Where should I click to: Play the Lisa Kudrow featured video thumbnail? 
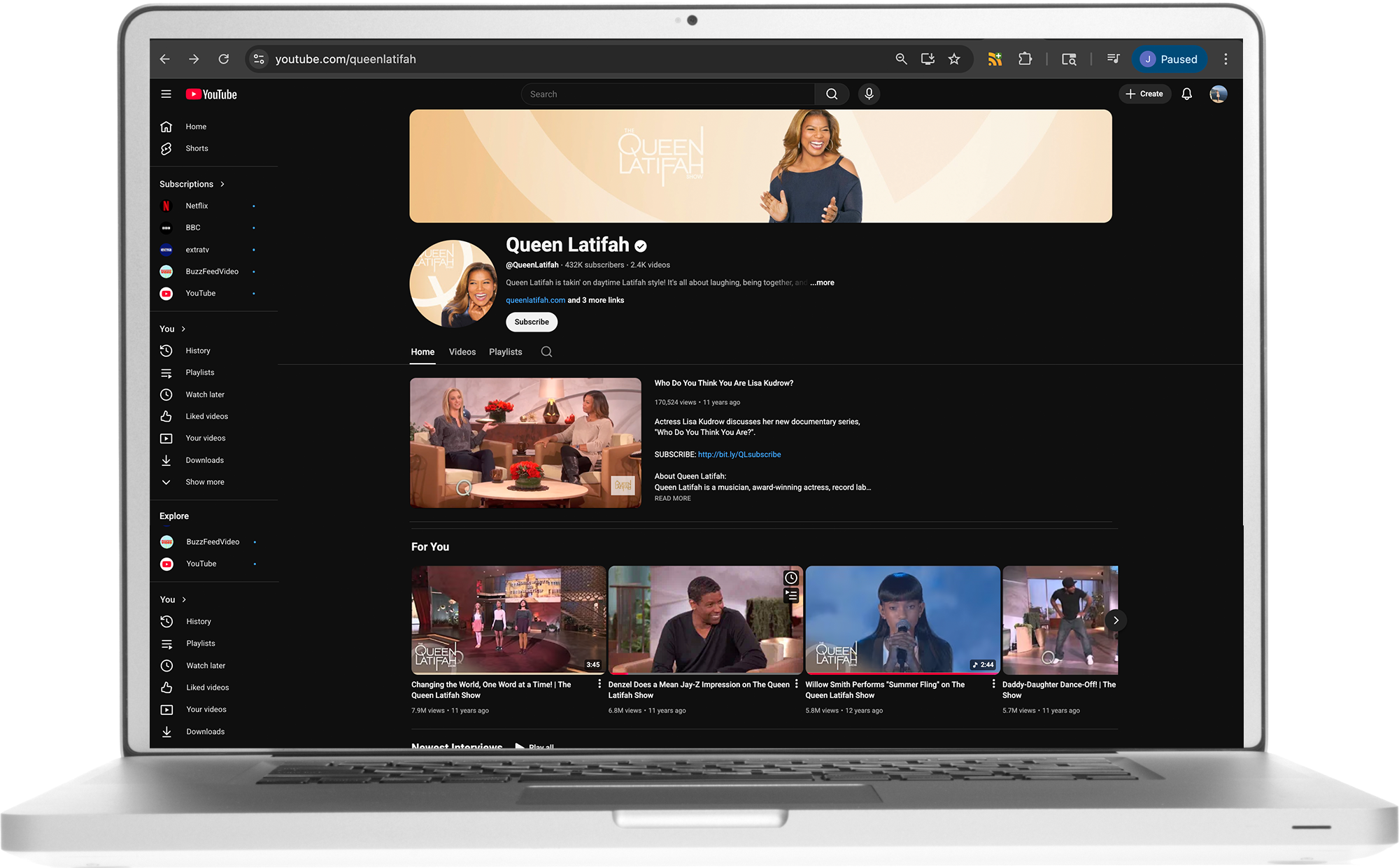(x=525, y=442)
